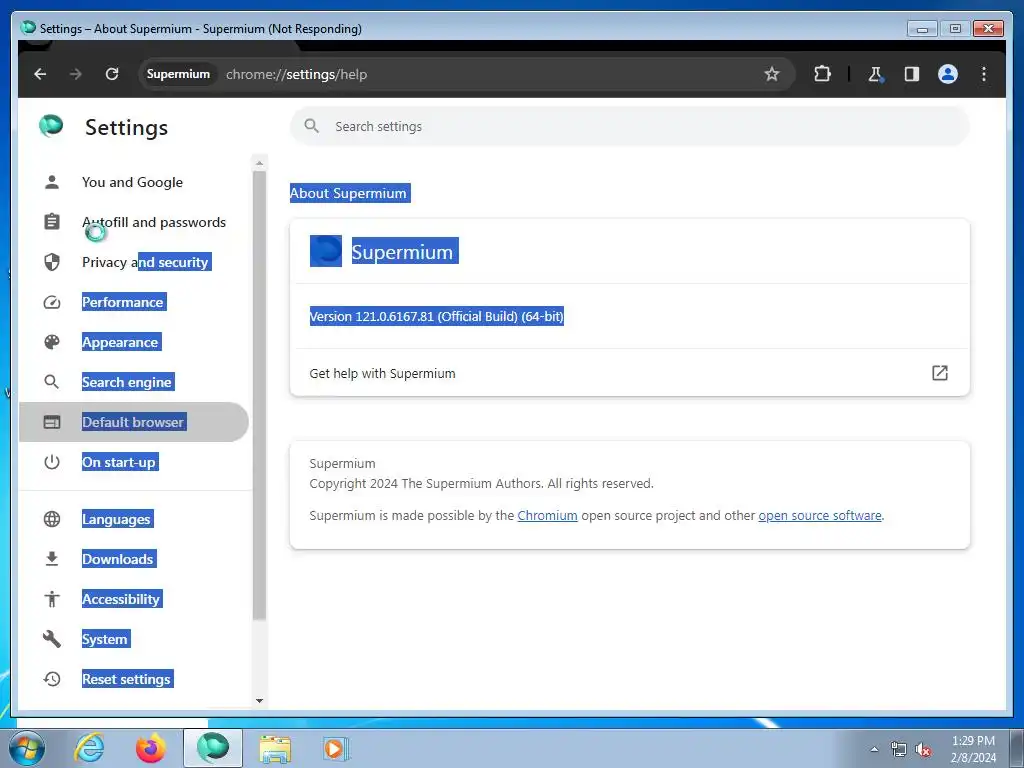Click the sidebar scroll down arrow

click(259, 701)
